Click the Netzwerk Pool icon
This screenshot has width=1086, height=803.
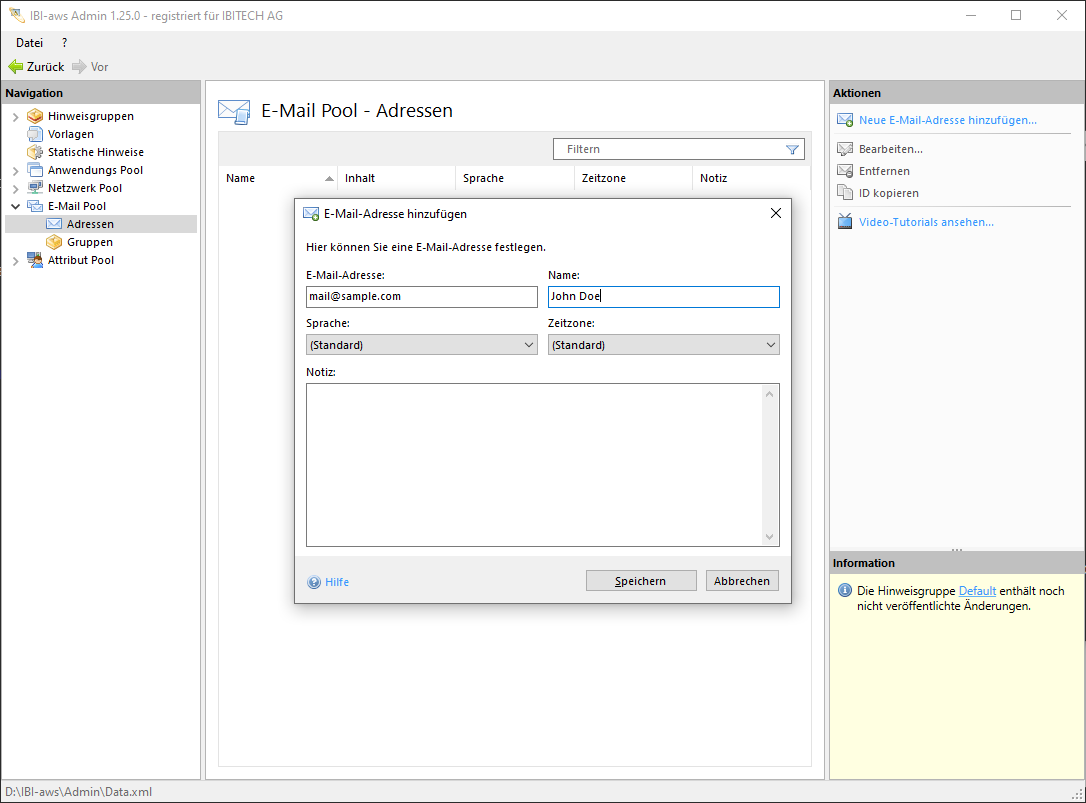click(x=35, y=188)
